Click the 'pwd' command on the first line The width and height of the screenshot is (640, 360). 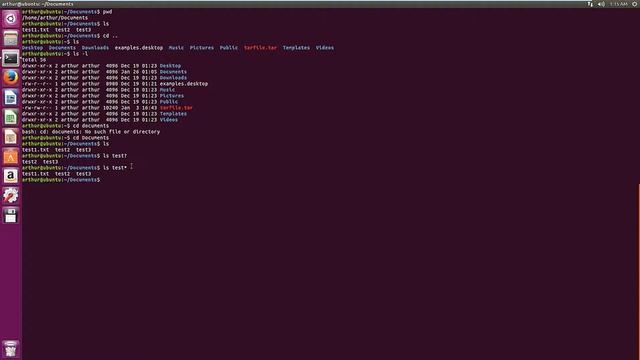point(107,12)
